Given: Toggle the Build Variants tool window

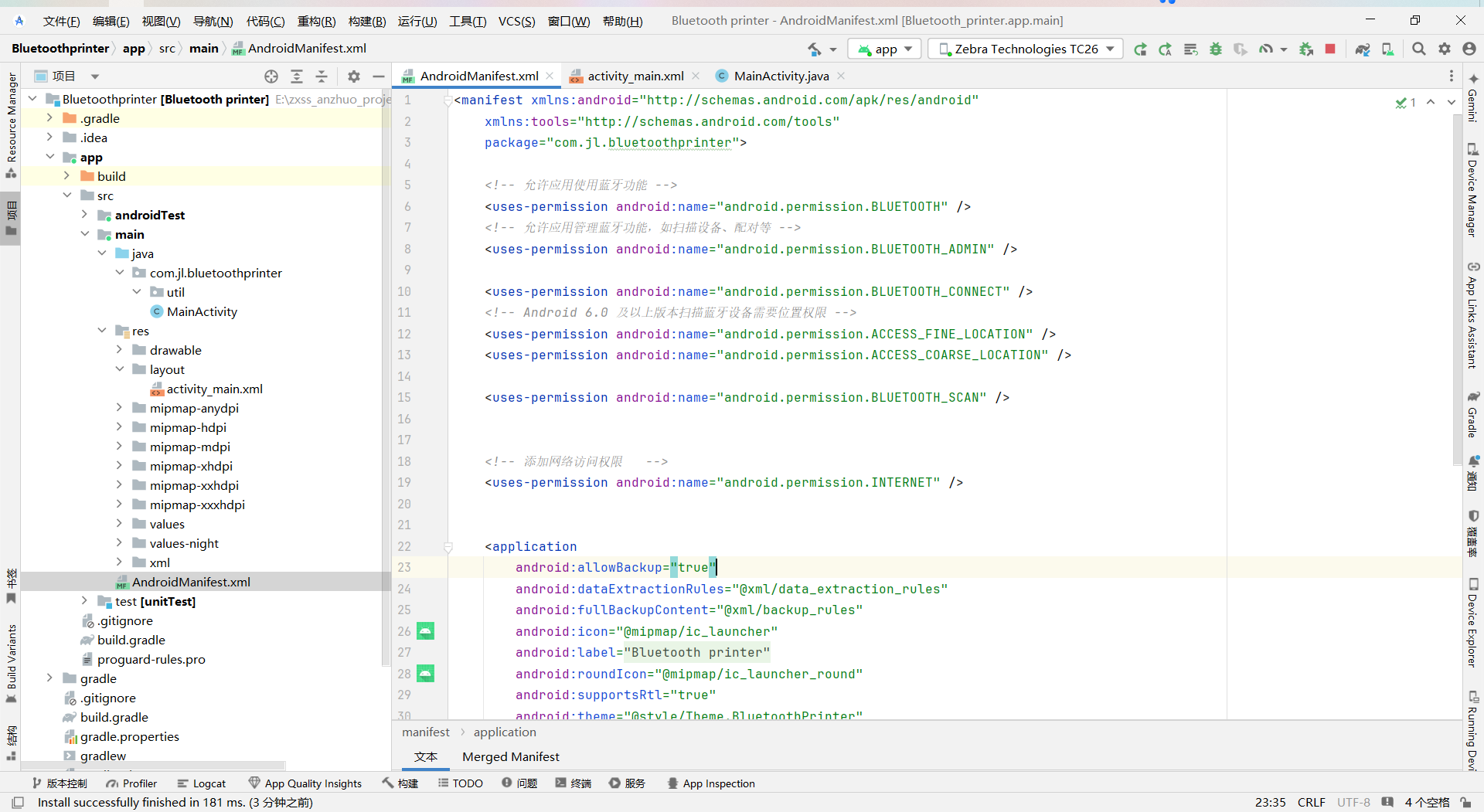Looking at the screenshot, I should pos(11,664).
